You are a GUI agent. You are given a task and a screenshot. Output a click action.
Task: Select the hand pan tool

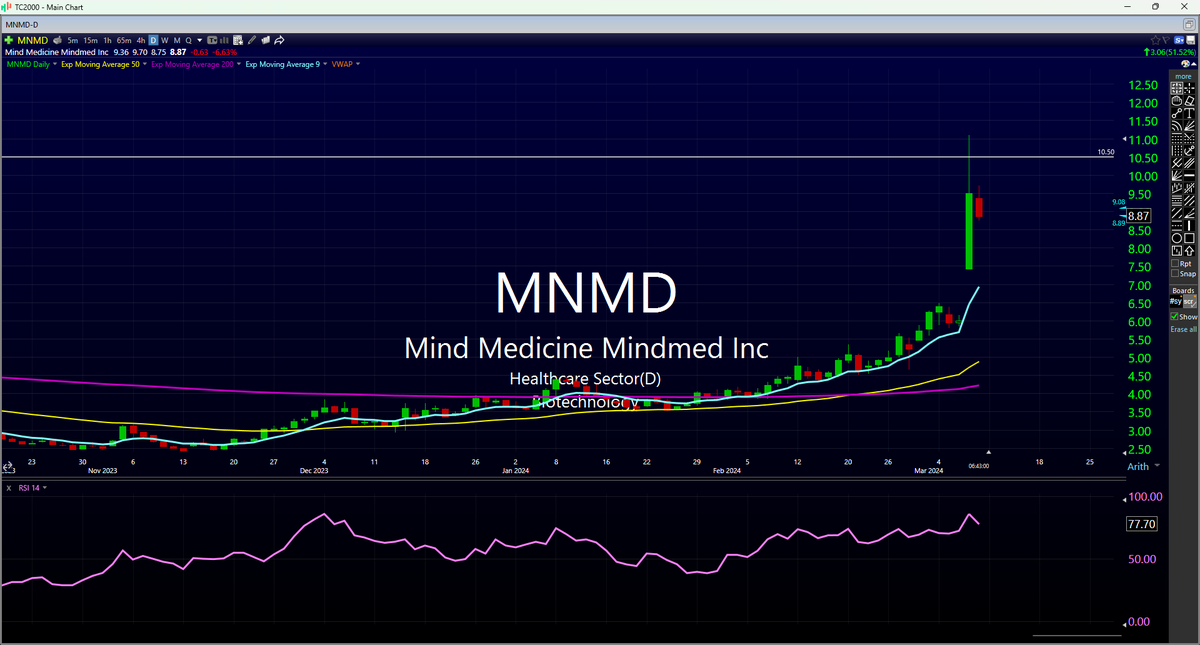[x=1177, y=100]
